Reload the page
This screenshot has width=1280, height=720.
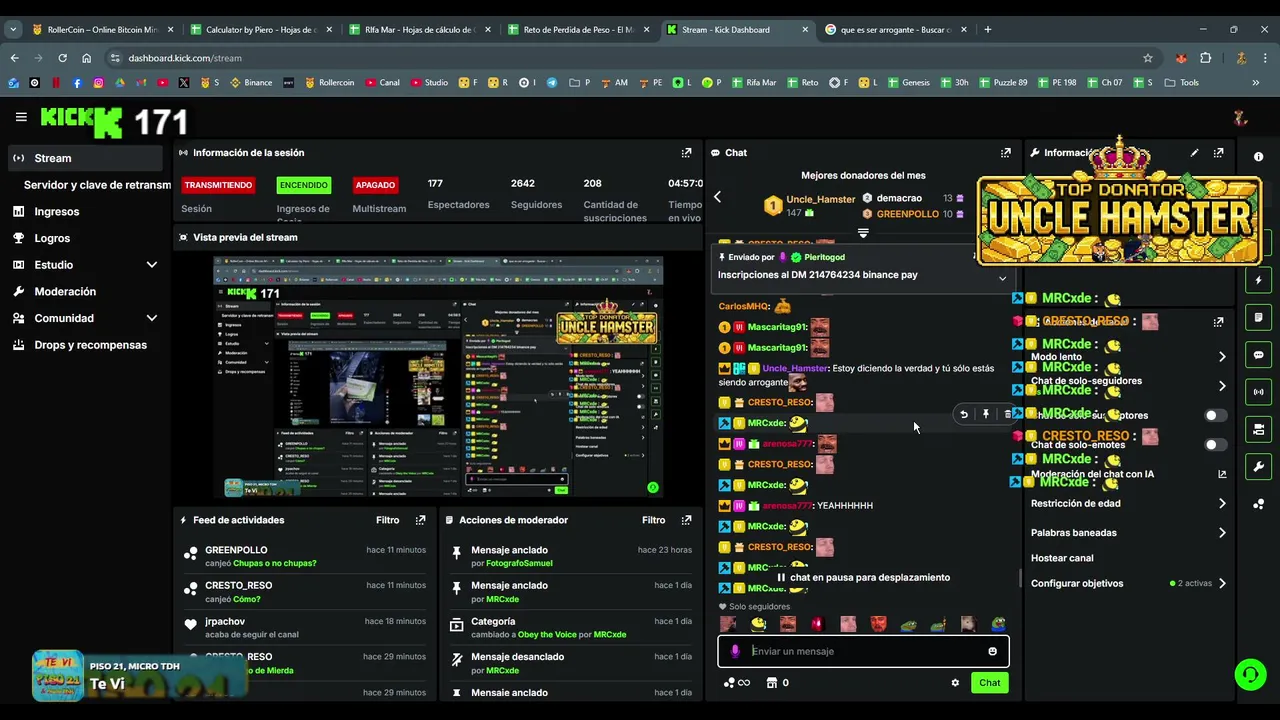[x=62, y=58]
